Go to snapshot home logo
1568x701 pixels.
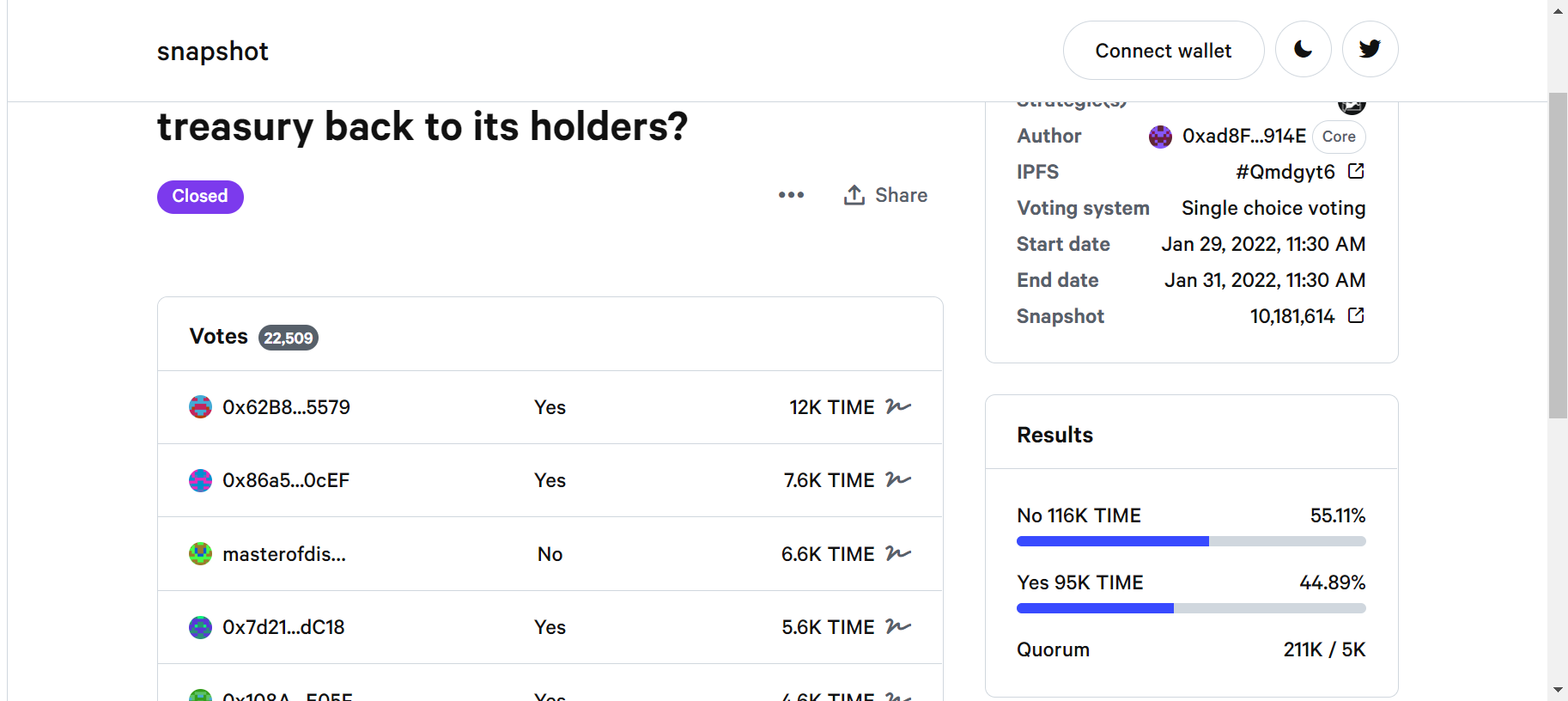point(212,52)
